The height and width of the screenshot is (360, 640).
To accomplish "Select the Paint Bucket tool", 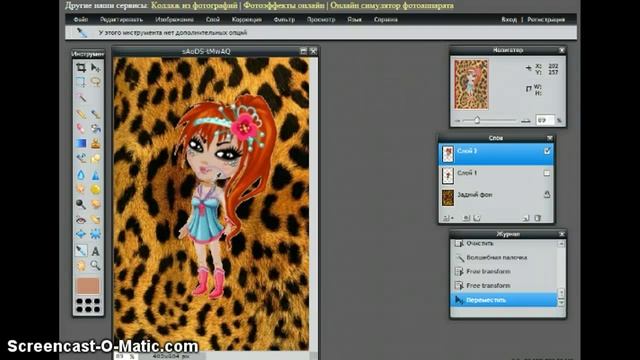I will [96, 129].
